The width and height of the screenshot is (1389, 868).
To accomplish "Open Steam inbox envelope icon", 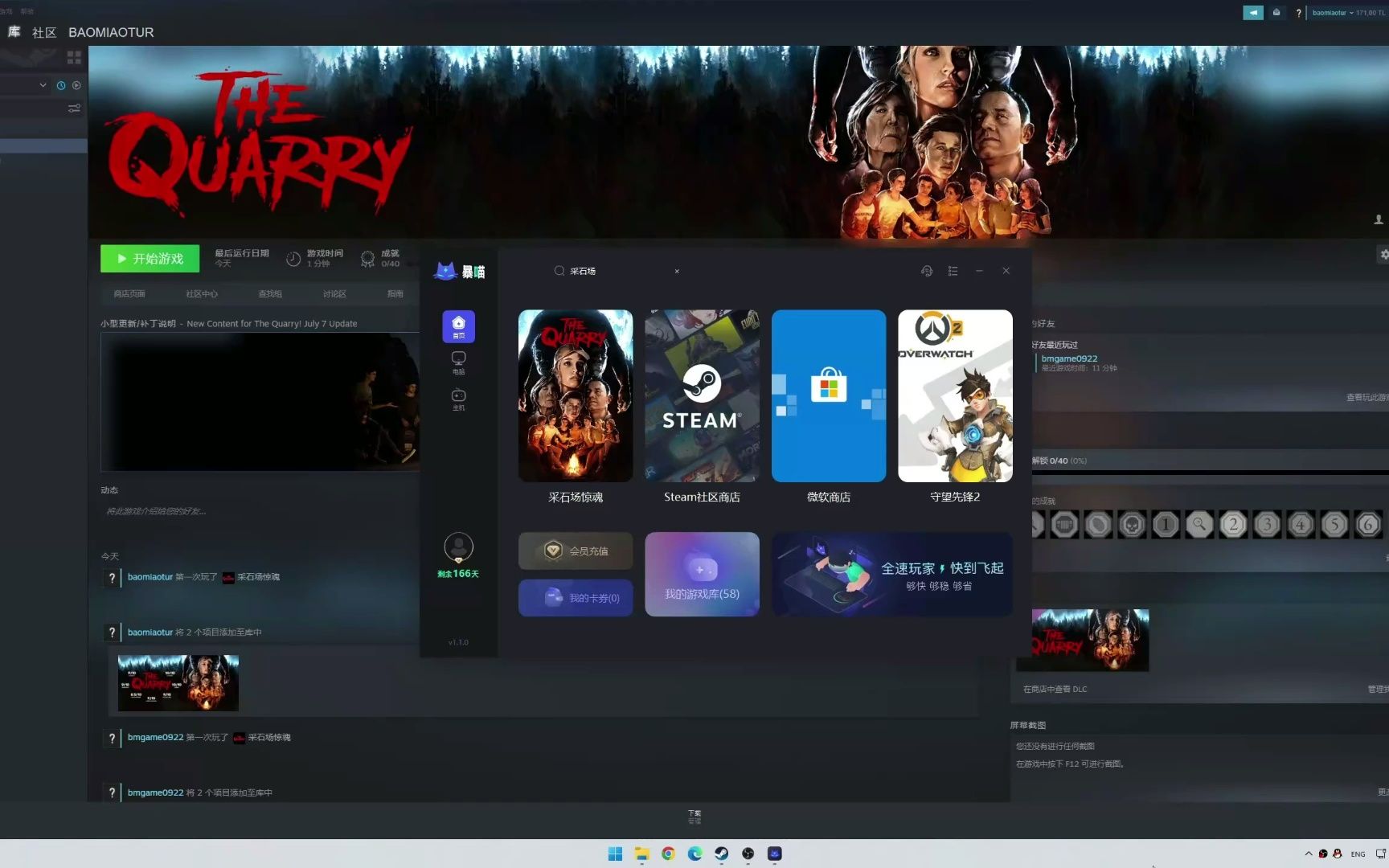I will coord(1276,12).
